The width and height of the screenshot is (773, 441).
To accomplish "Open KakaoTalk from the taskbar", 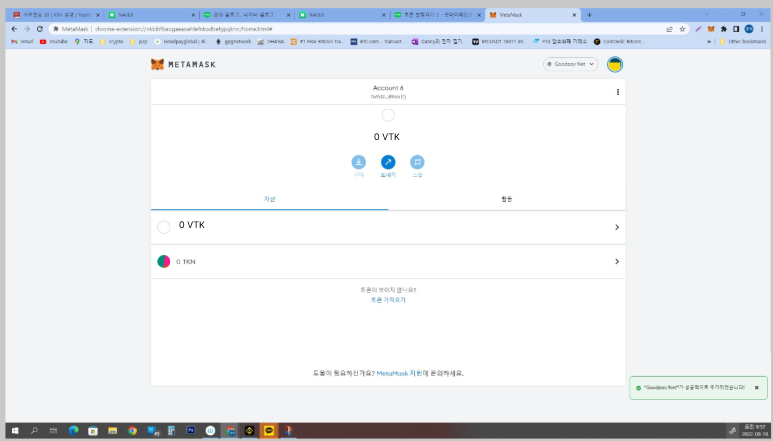I will [267, 430].
